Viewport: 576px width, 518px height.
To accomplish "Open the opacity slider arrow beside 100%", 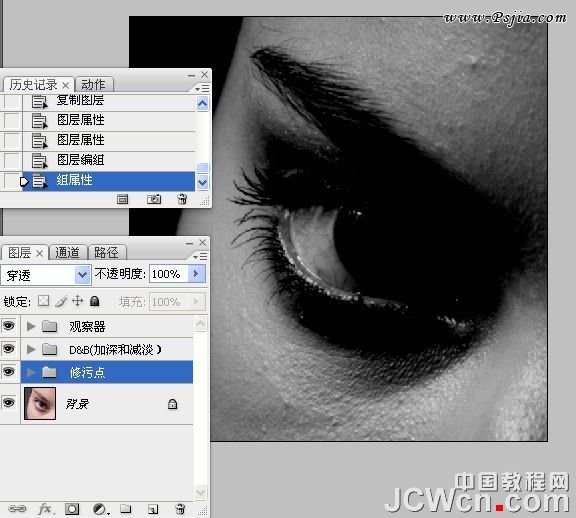I will tap(196, 274).
